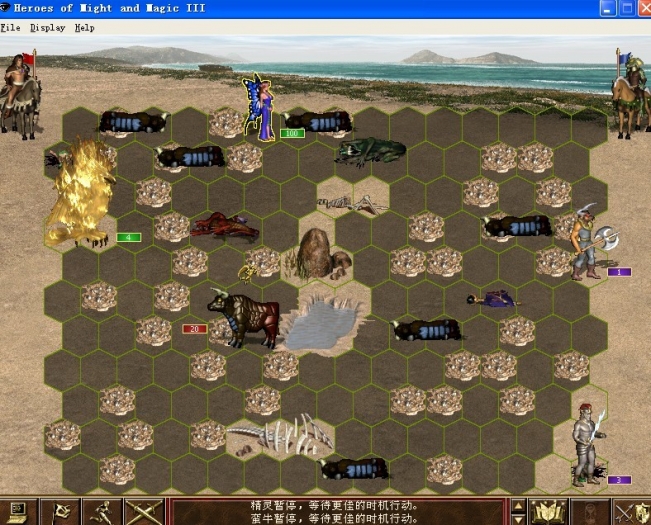Select the gorgon bull stack of 20
The height and width of the screenshot is (525, 651).
tap(244, 317)
